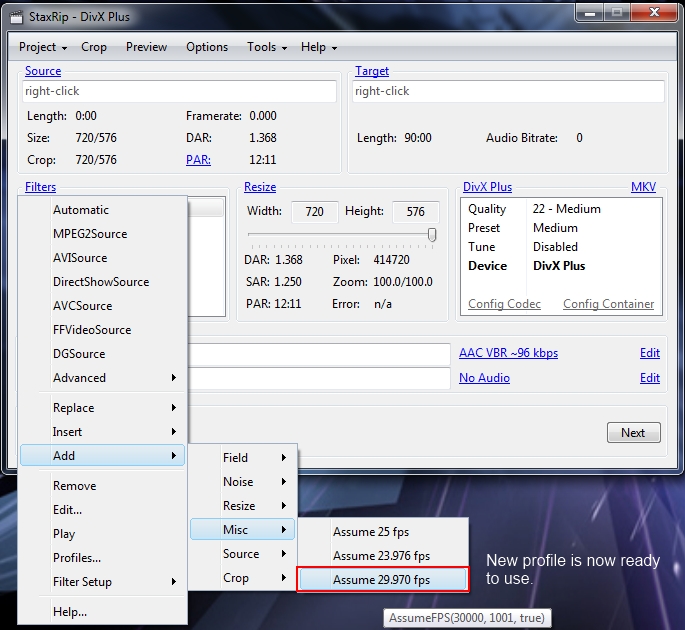Click the Filters heading link
The image size is (685, 630).
40,187
